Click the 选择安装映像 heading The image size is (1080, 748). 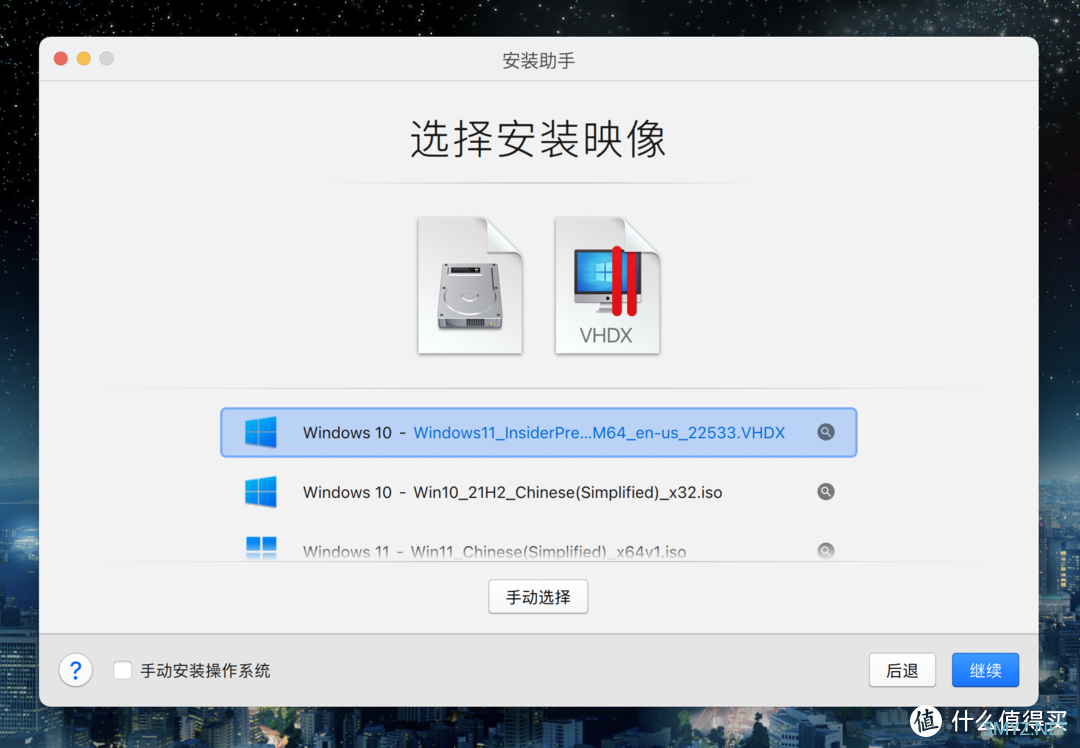(x=539, y=138)
